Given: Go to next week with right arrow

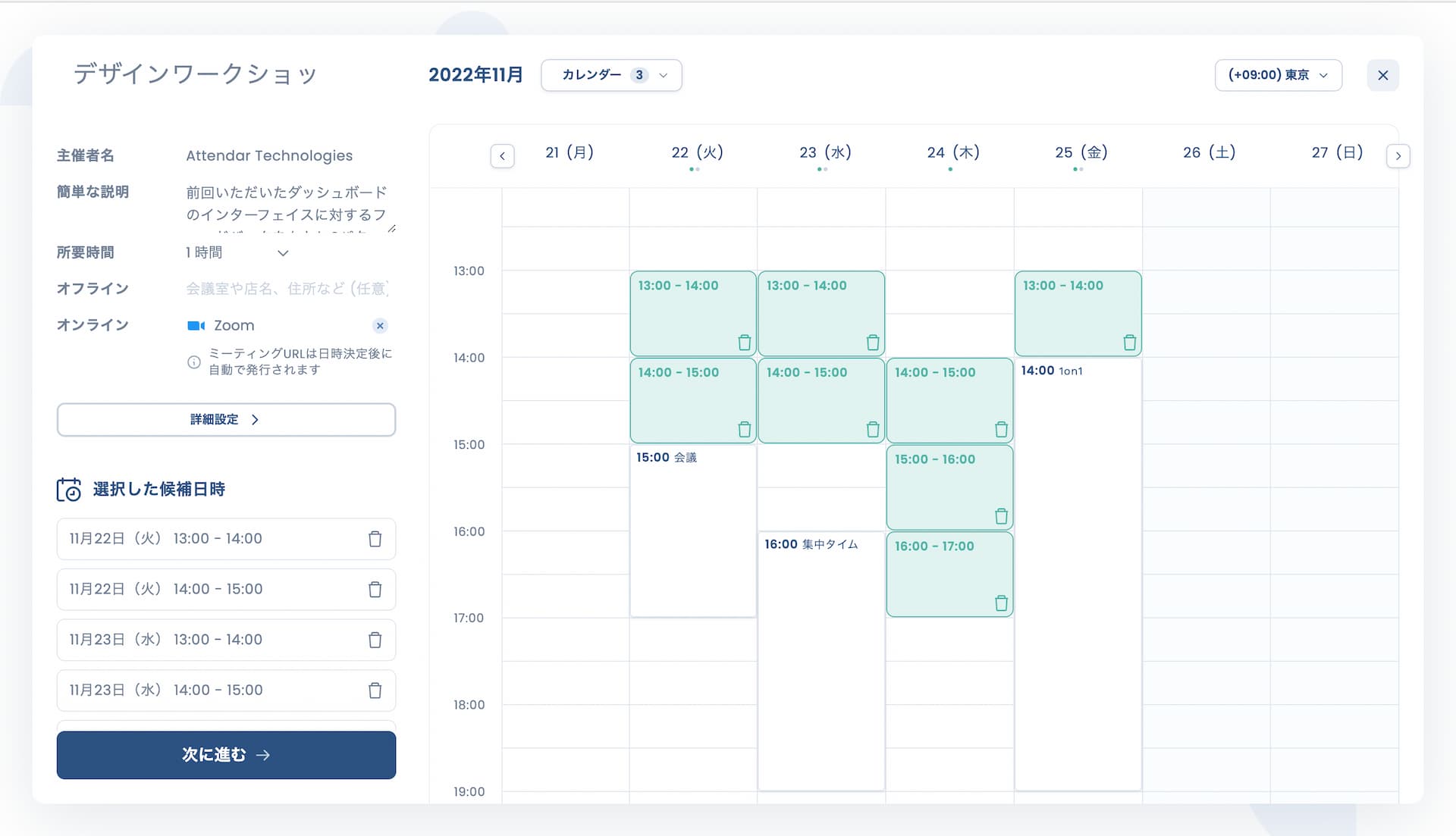Looking at the screenshot, I should [x=1398, y=156].
